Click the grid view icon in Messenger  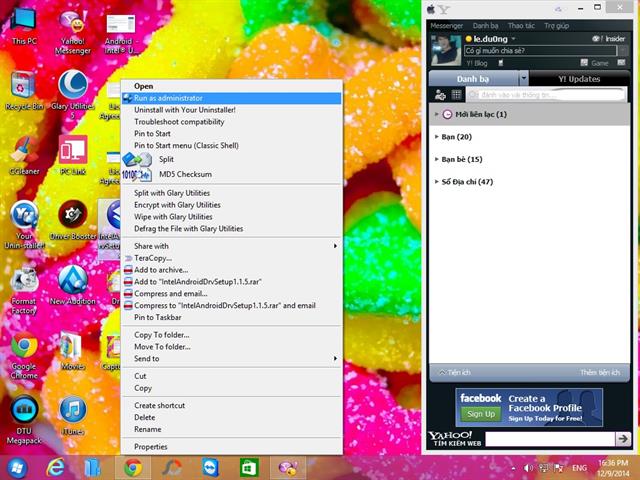tap(456, 95)
